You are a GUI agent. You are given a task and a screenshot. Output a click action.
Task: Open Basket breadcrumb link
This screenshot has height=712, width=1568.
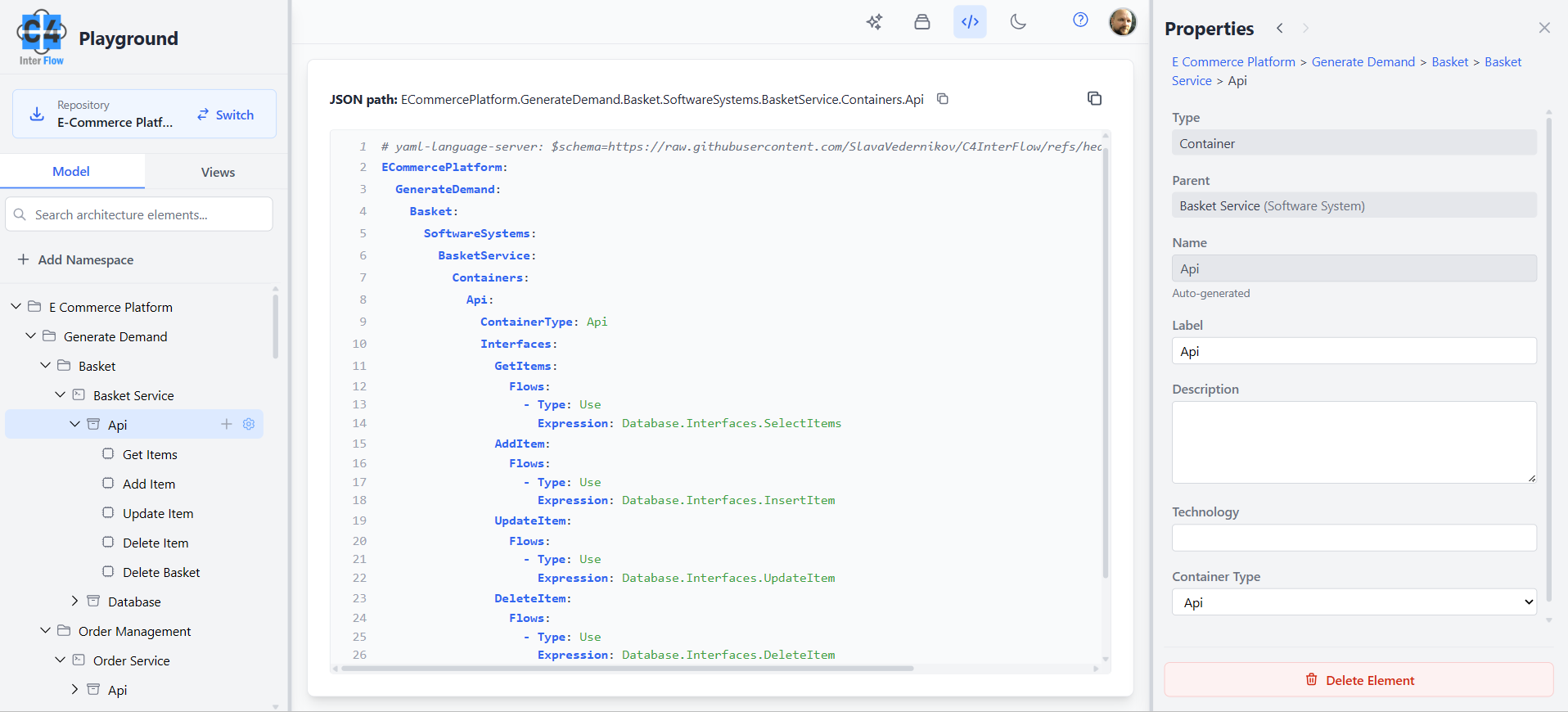pyautogui.click(x=1449, y=61)
